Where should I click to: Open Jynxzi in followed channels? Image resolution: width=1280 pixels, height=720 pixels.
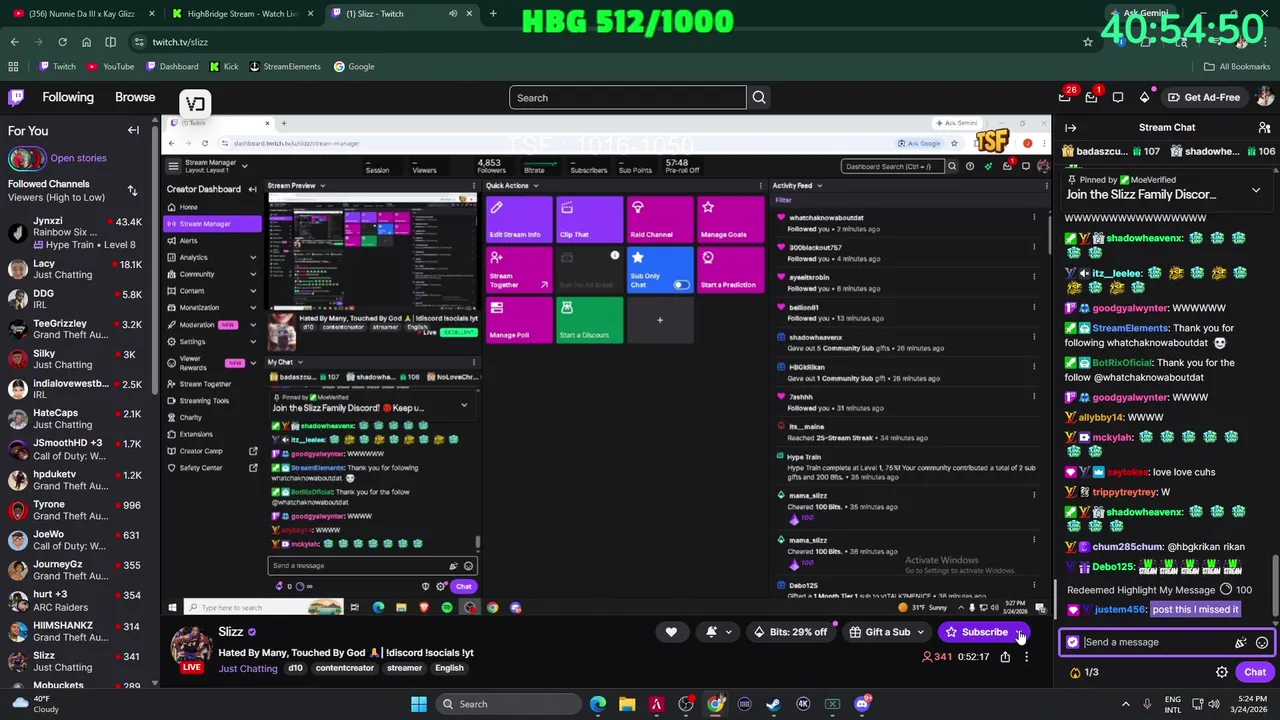76,232
